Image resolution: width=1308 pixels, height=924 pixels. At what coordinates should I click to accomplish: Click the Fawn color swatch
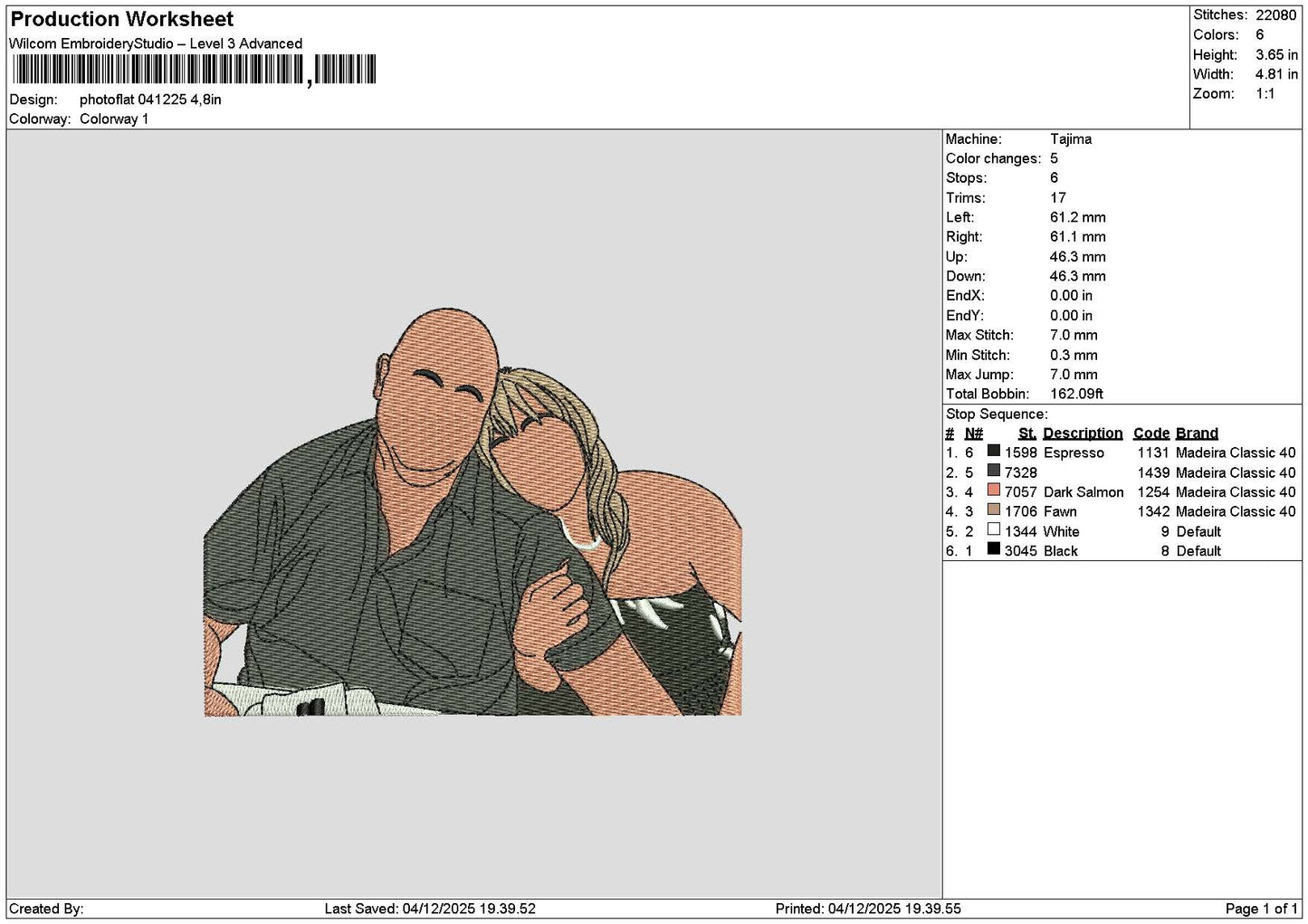pos(994,510)
